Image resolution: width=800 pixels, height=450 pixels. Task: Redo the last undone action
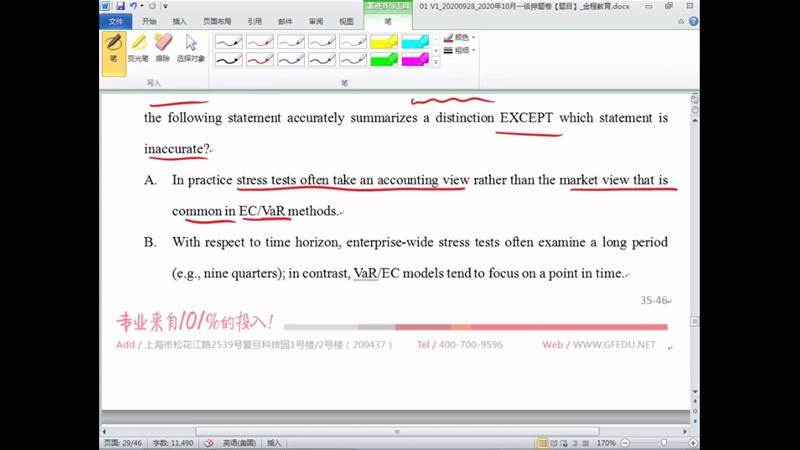[152, 6]
